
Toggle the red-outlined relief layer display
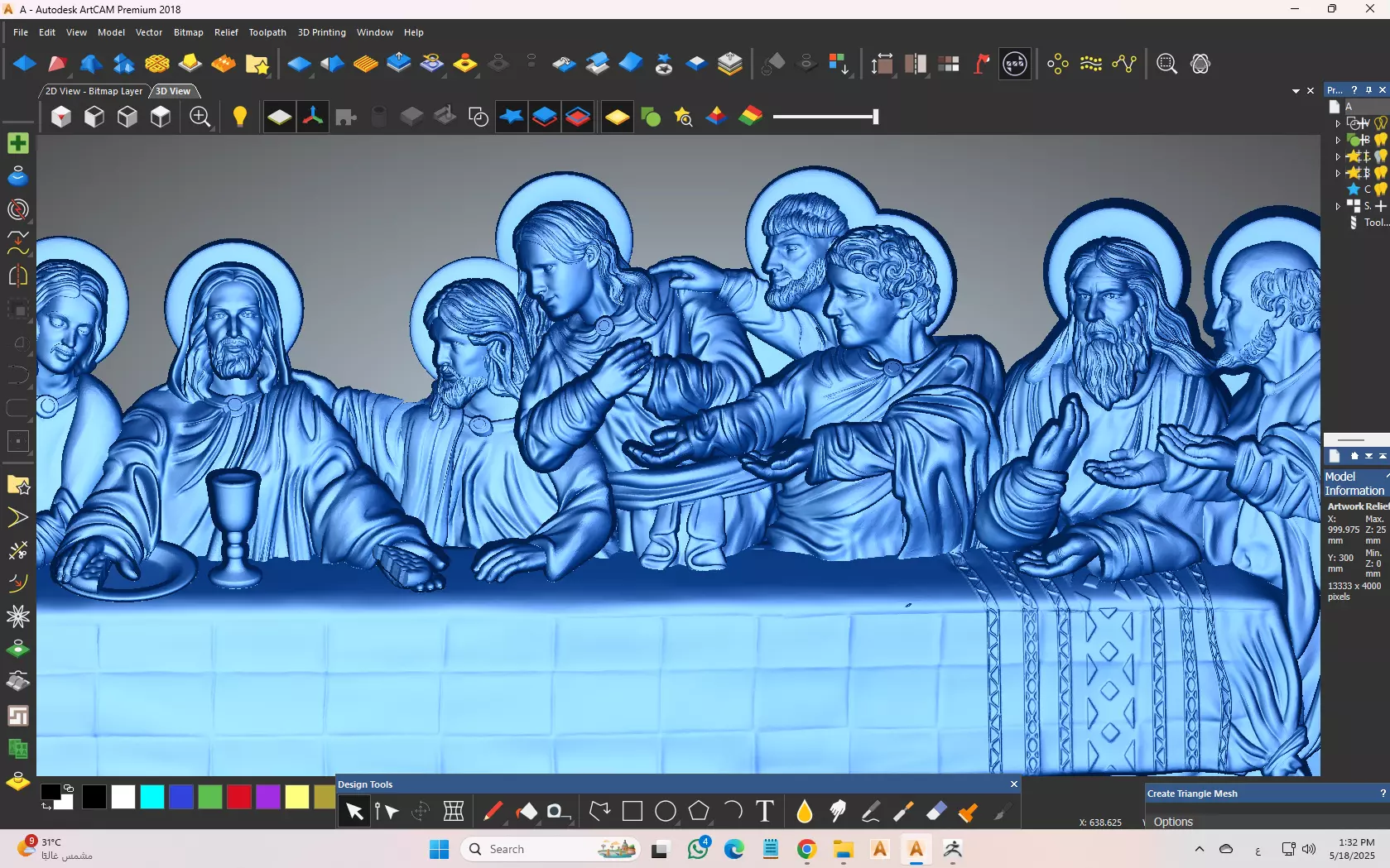578,117
